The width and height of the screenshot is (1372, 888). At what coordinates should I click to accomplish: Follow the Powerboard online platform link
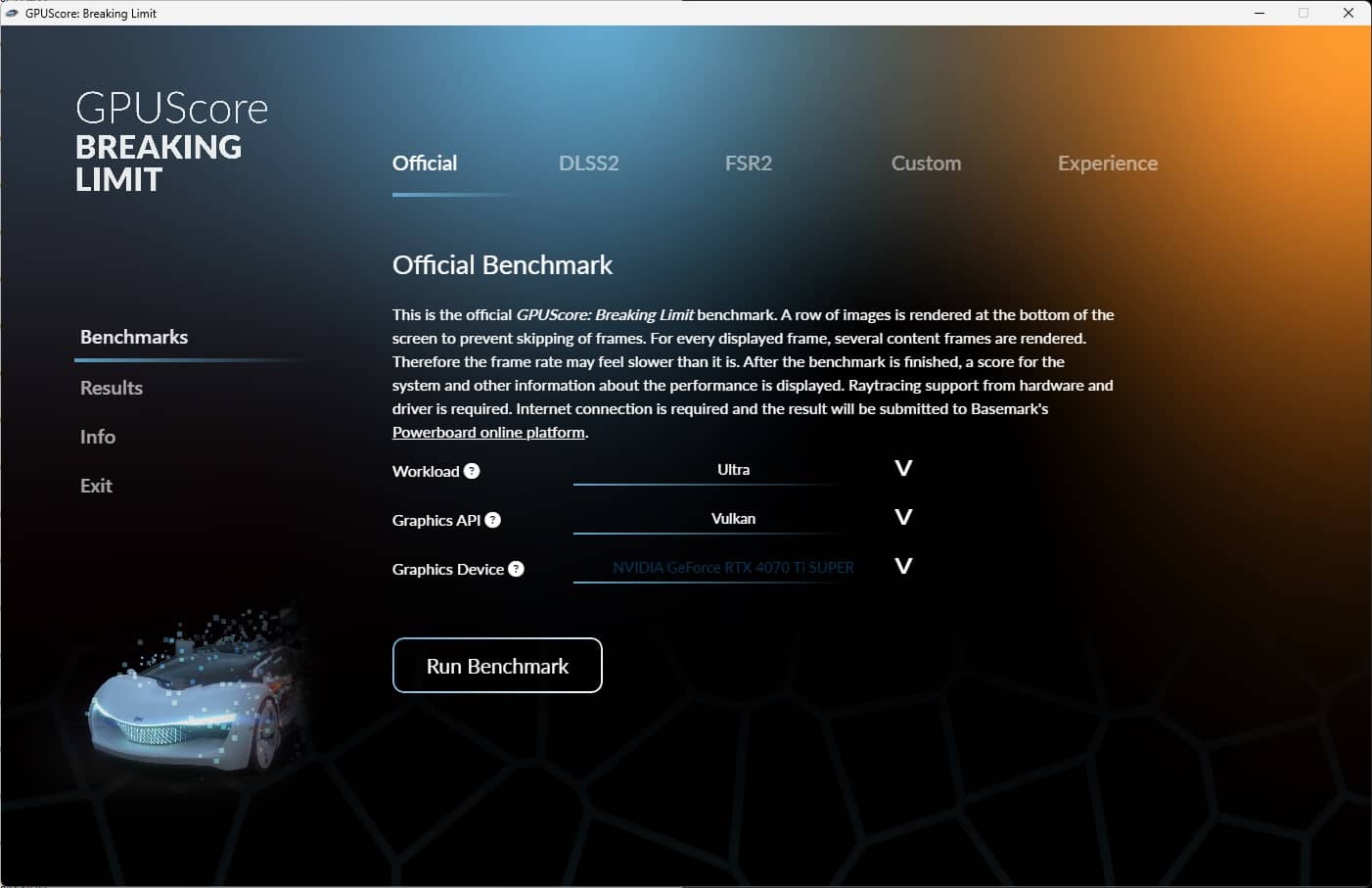tap(488, 432)
